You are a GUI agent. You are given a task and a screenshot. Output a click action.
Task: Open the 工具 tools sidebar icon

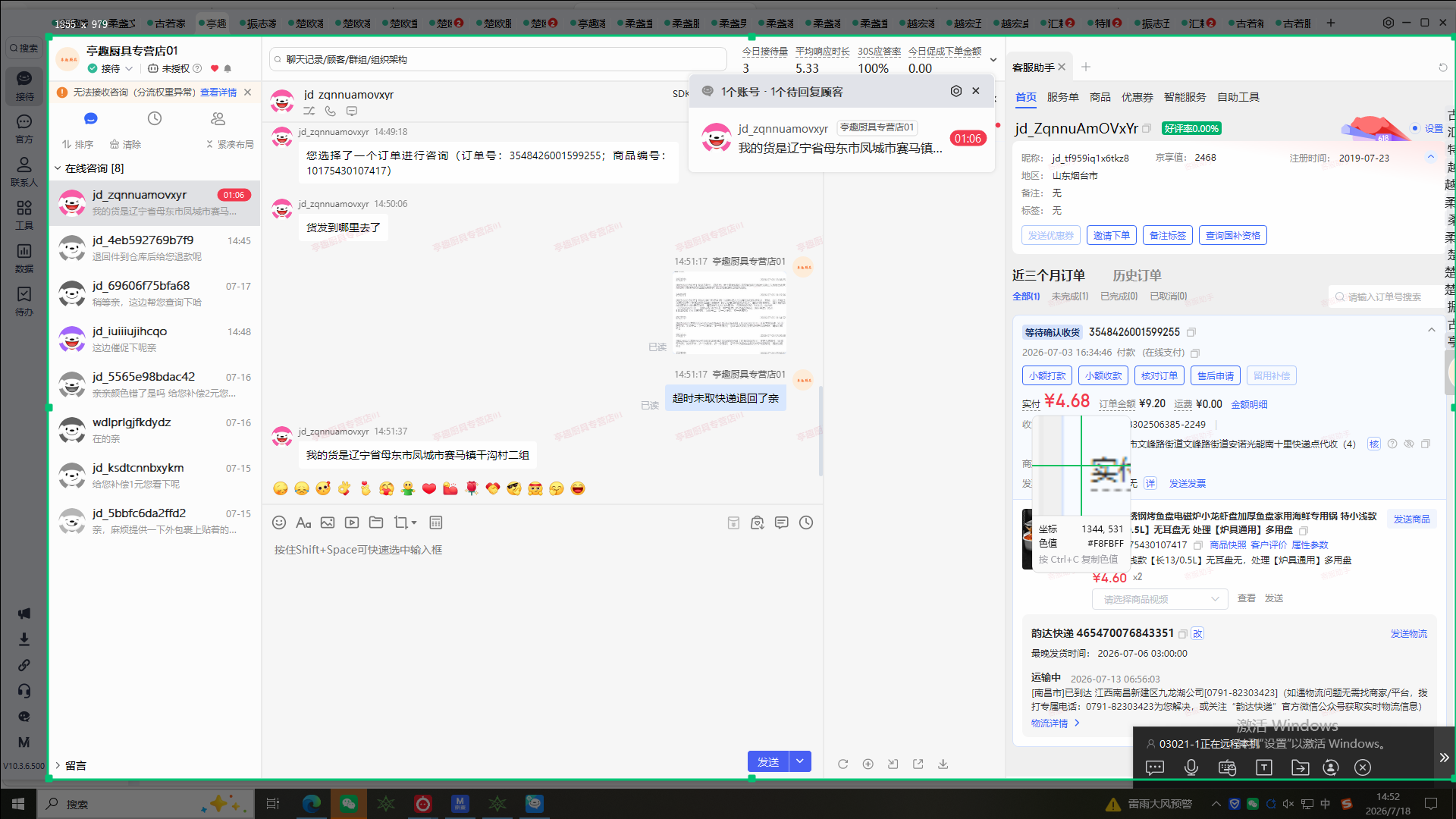[24, 215]
